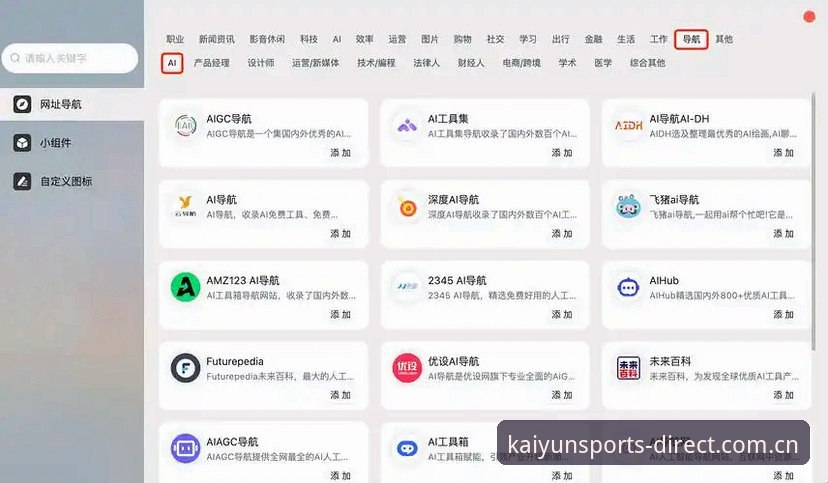Click the AIAGC导航 purple icon
The height and width of the screenshot is (483, 828).
185,449
